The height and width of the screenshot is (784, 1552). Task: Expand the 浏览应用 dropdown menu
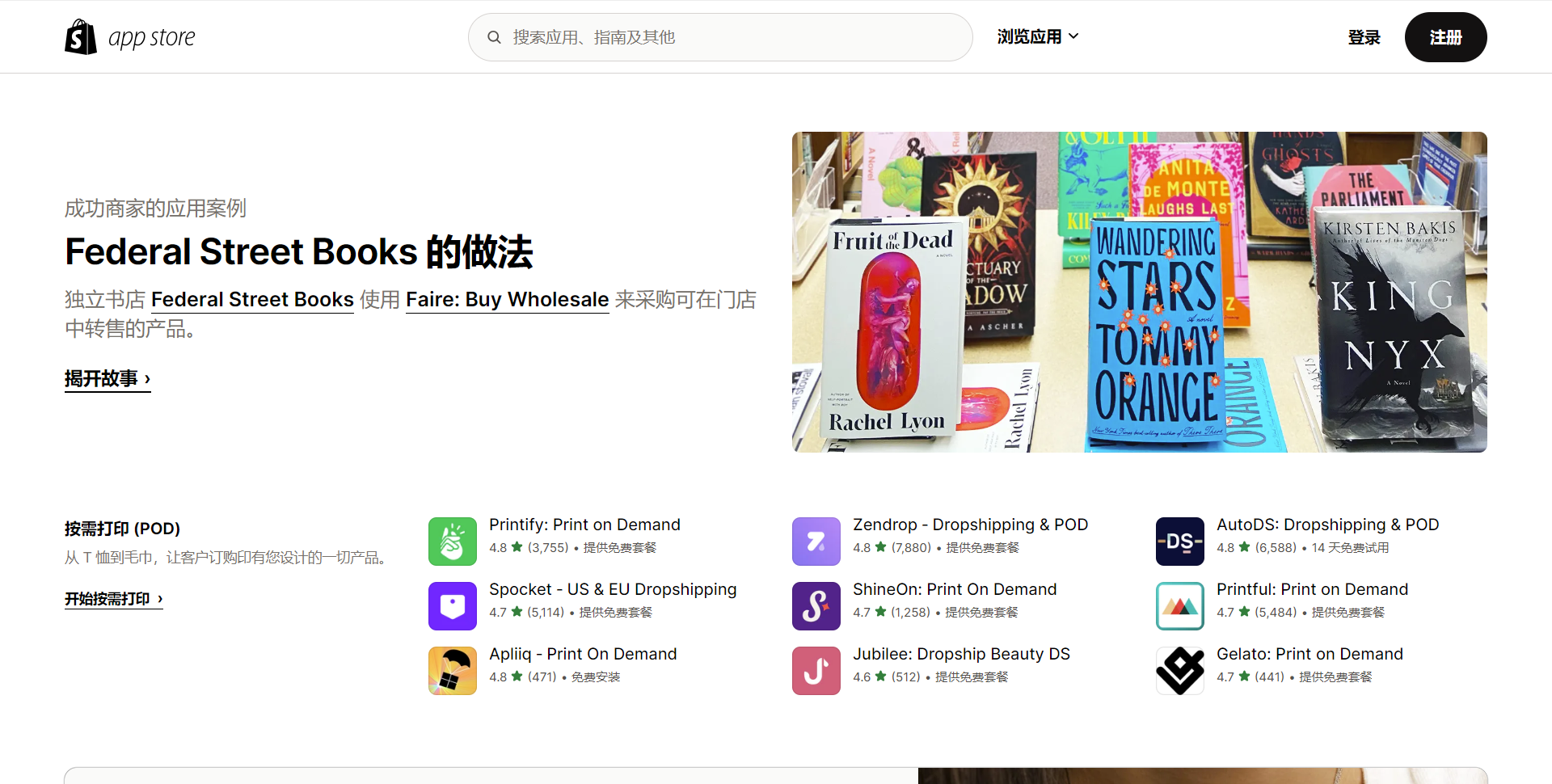[1038, 36]
